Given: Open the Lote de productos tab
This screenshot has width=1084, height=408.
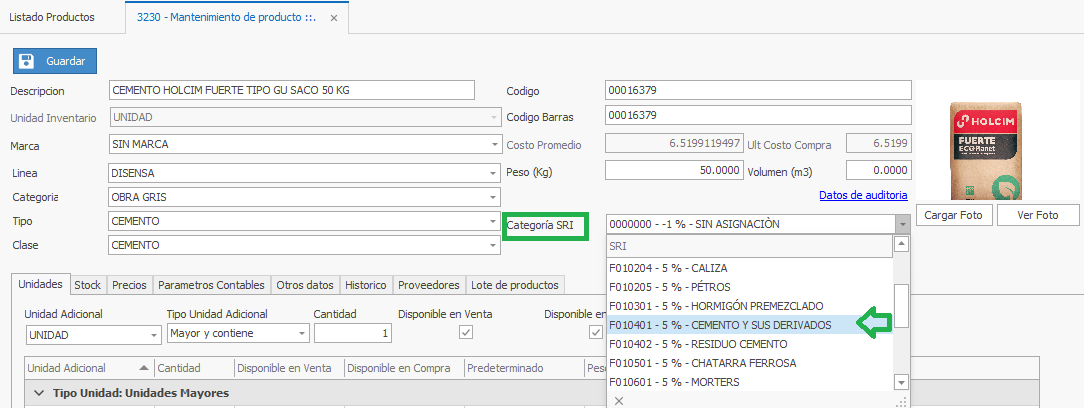Looking at the screenshot, I should [515, 285].
